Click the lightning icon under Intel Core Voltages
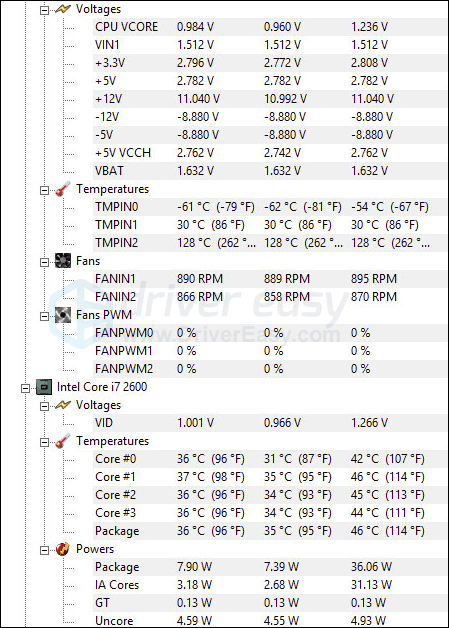This screenshot has width=449, height=628. click(63, 405)
